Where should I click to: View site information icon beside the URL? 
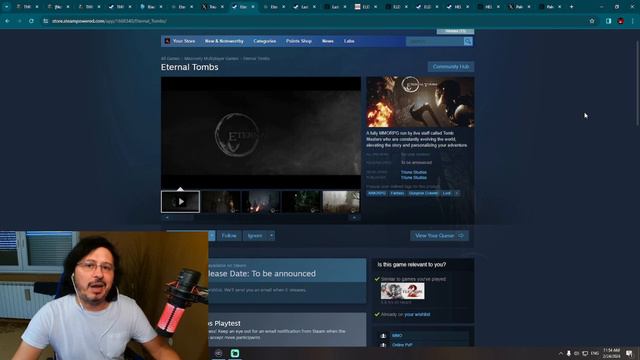click(46, 21)
